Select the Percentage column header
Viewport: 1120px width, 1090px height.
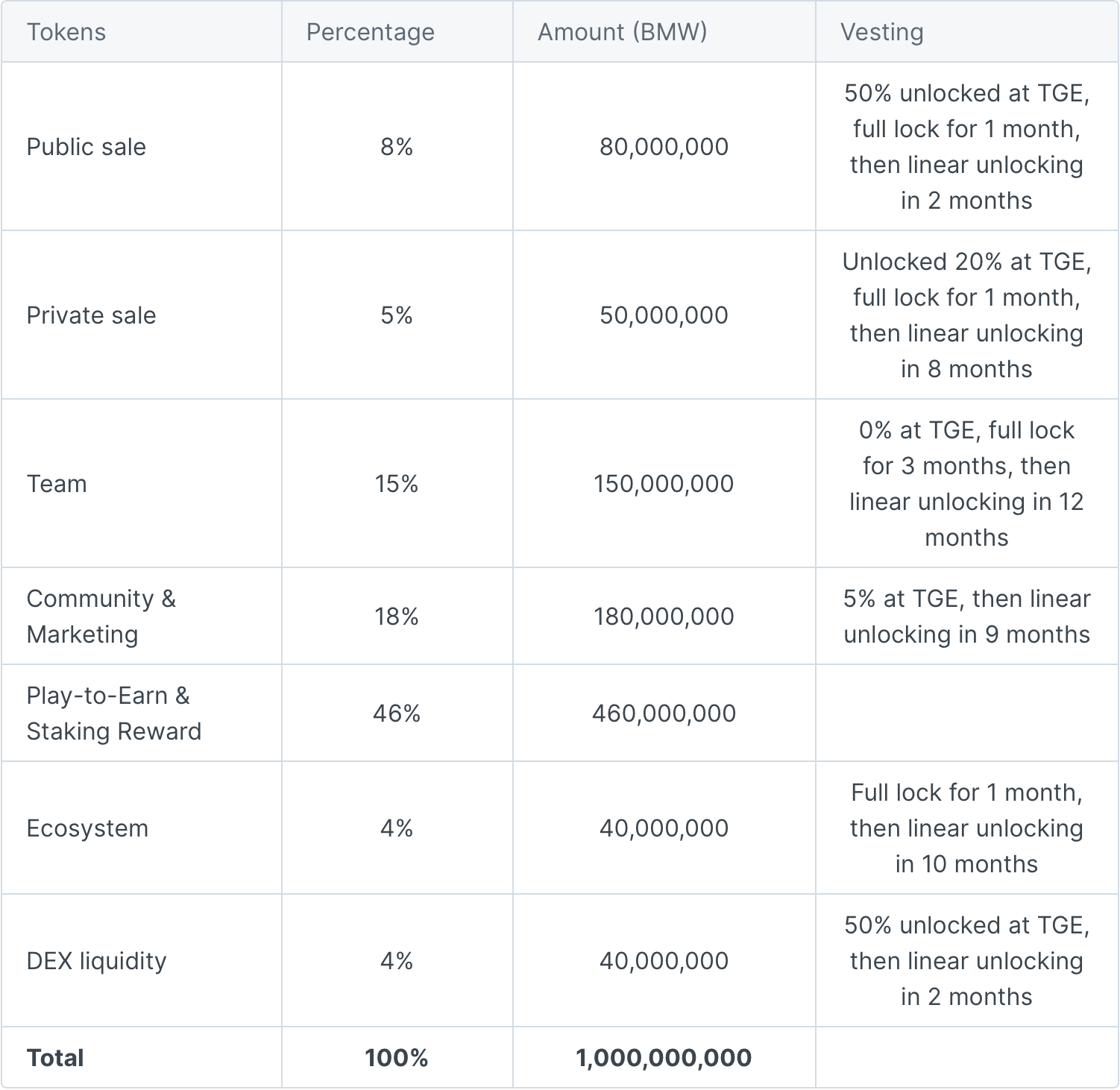pos(371,32)
